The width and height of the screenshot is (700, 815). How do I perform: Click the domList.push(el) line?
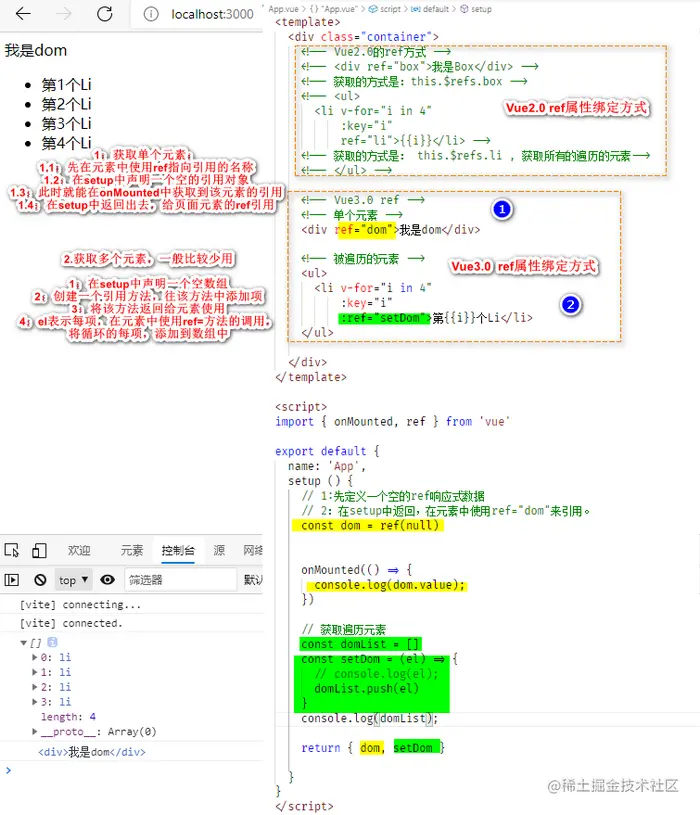[366, 689]
